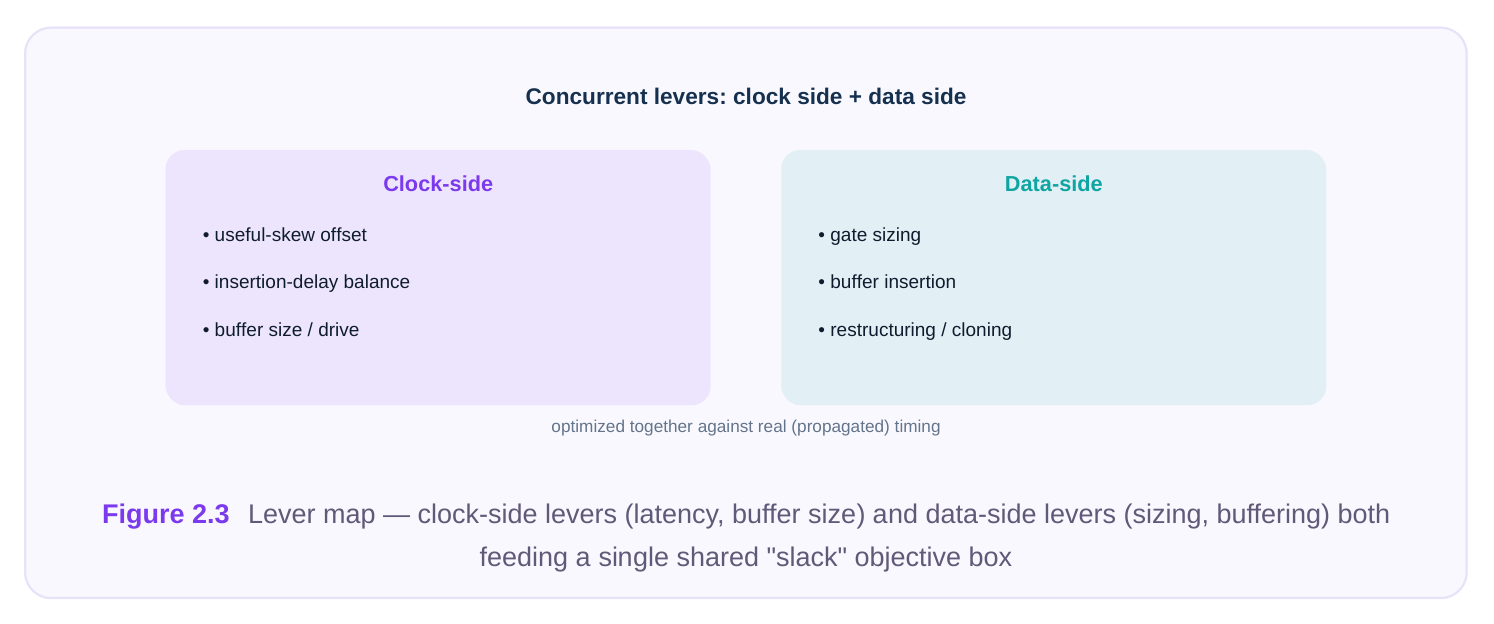Click the 'optimized together against real (propagated) timing' note
The height and width of the screenshot is (624, 1494).
tap(745, 427)
